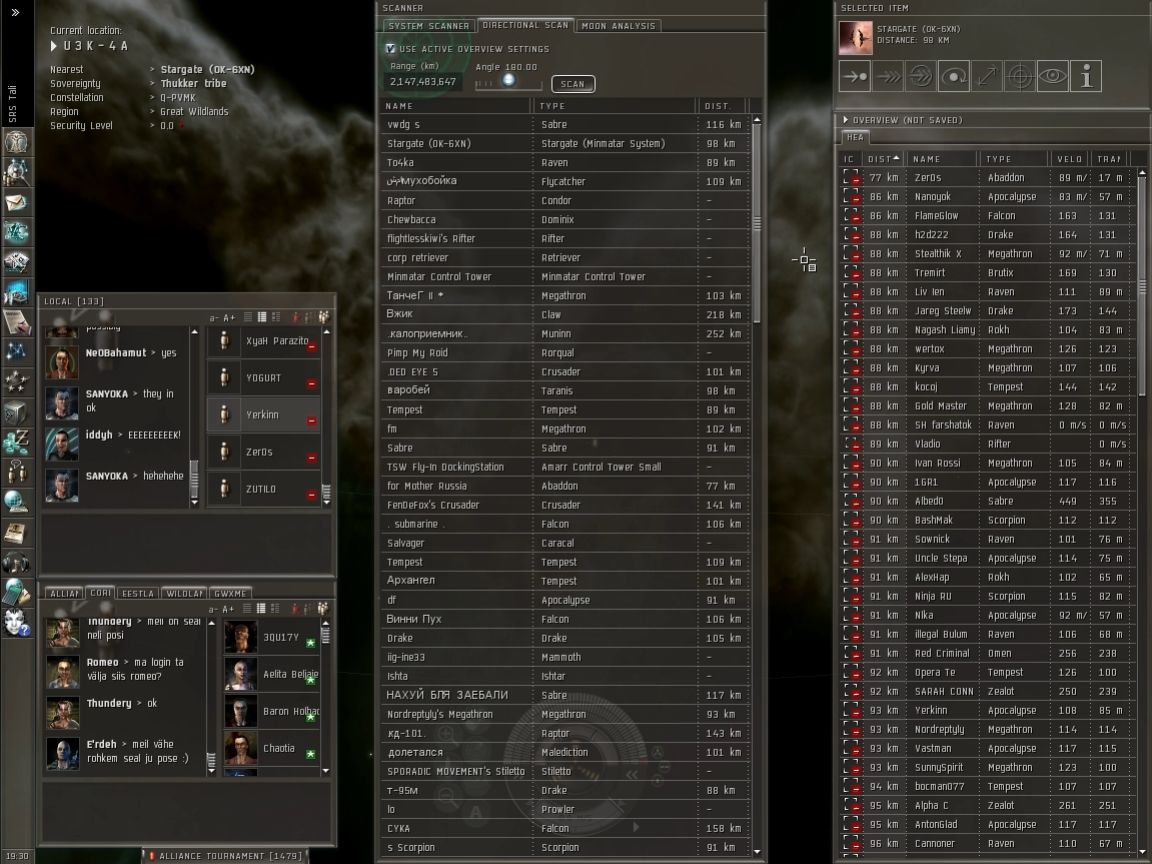The height and width of the screenshot is (864, 1152).
Task: Click Stargate (OK-6XN) nearest link
Action: pos(207,69)
